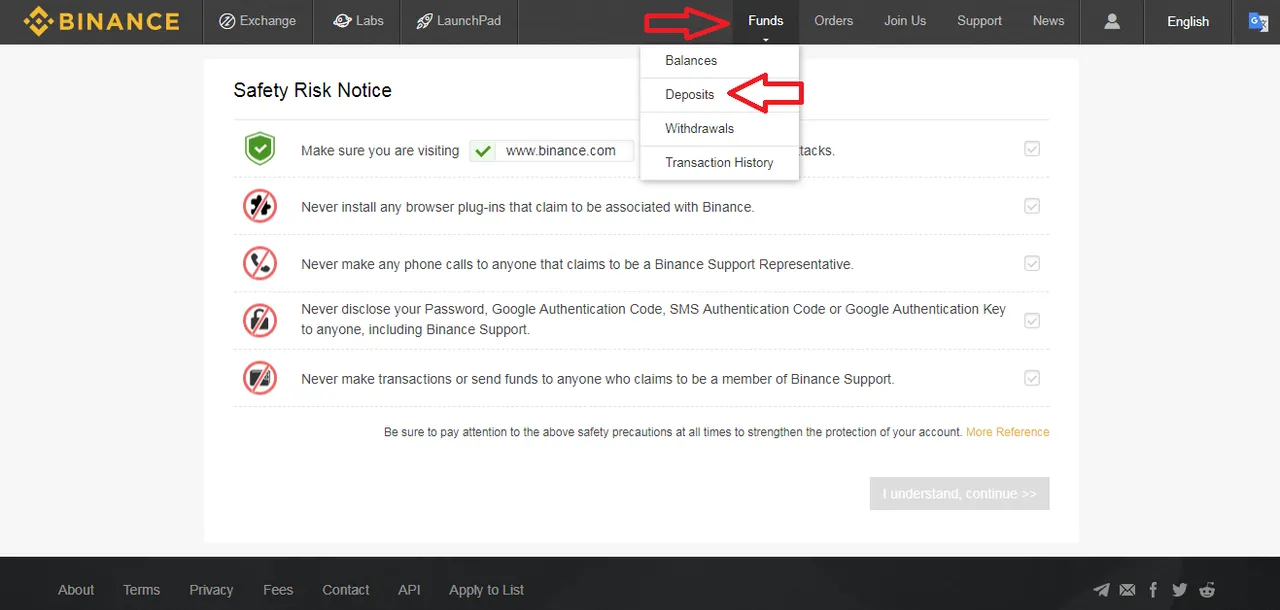This screenshot has width=1280, height=610.
Task: Click the Binance logo
Action: click(101, 21)
